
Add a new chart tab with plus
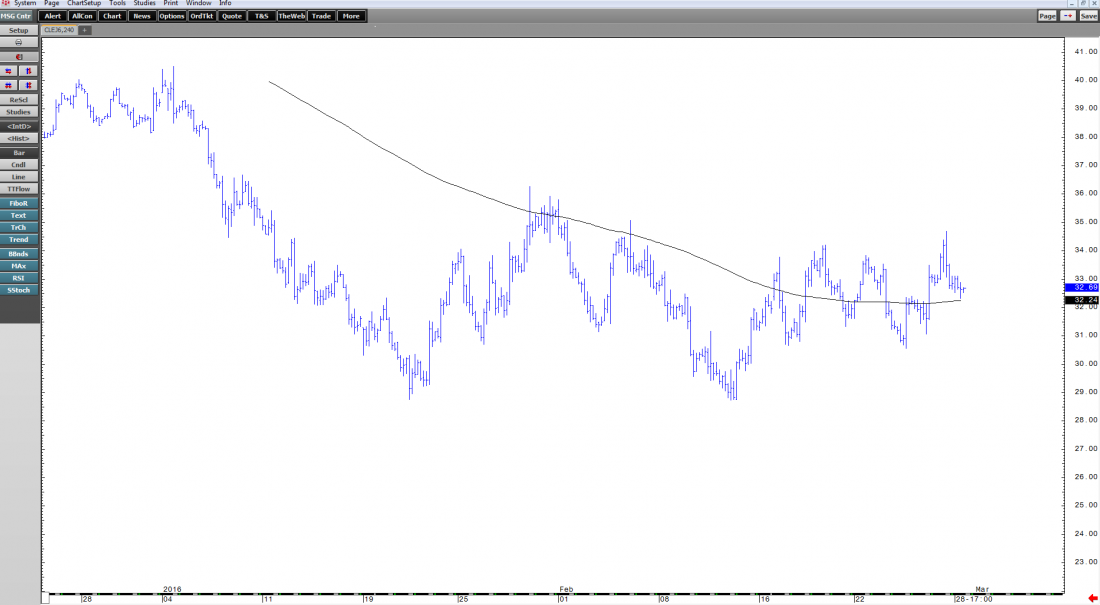click(84, 30)
